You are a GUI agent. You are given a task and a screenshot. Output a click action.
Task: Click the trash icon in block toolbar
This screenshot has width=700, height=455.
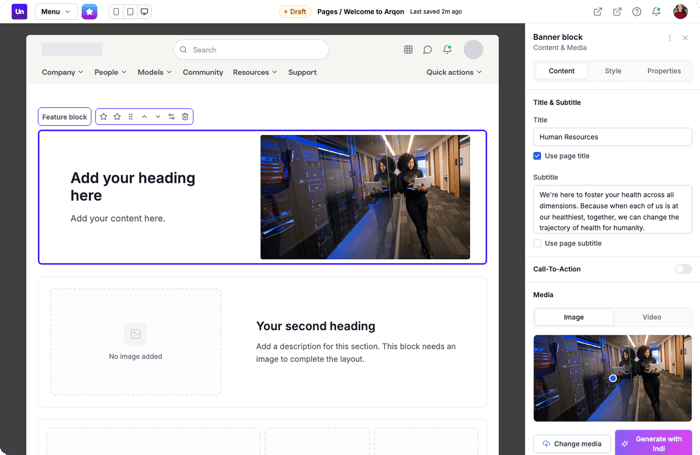pos(185,117)
